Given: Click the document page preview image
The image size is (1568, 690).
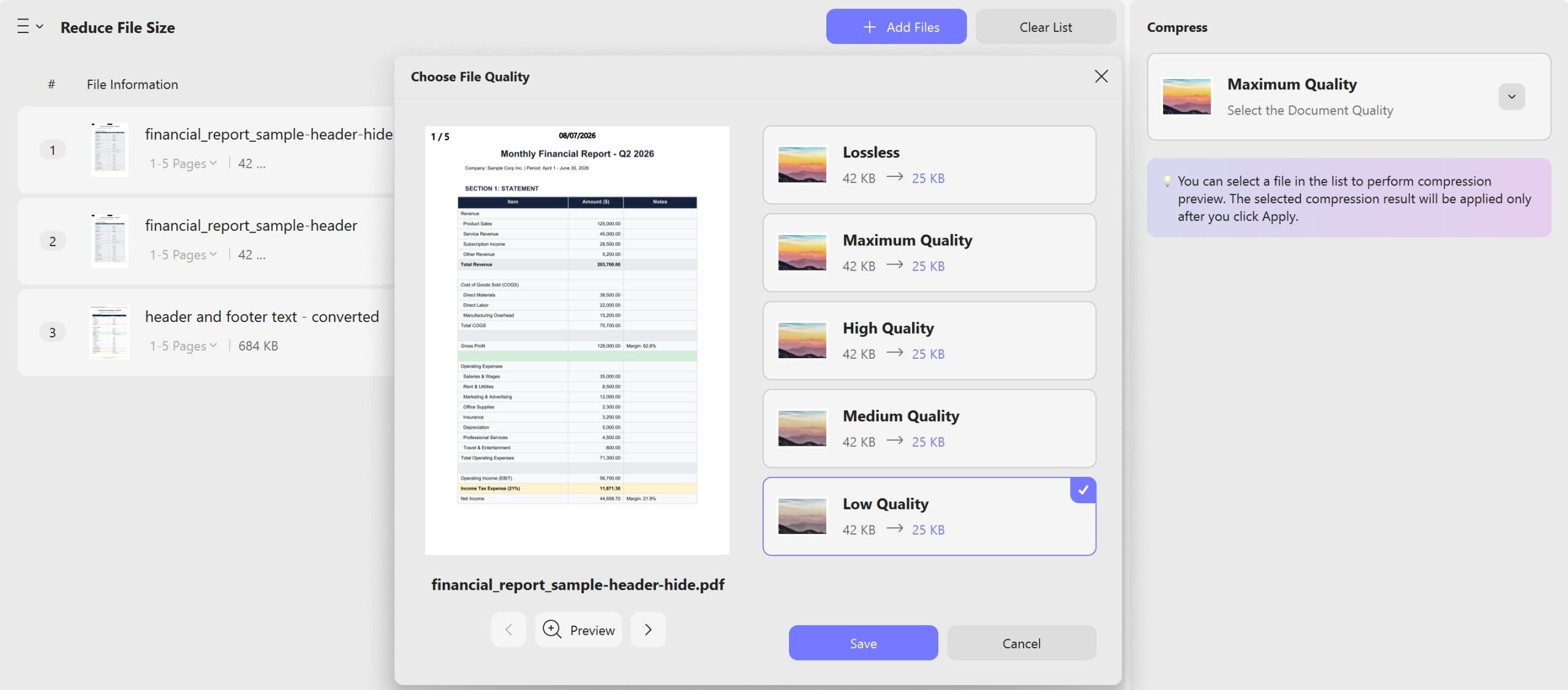Looking at the screenshot, I should point(577,340).
